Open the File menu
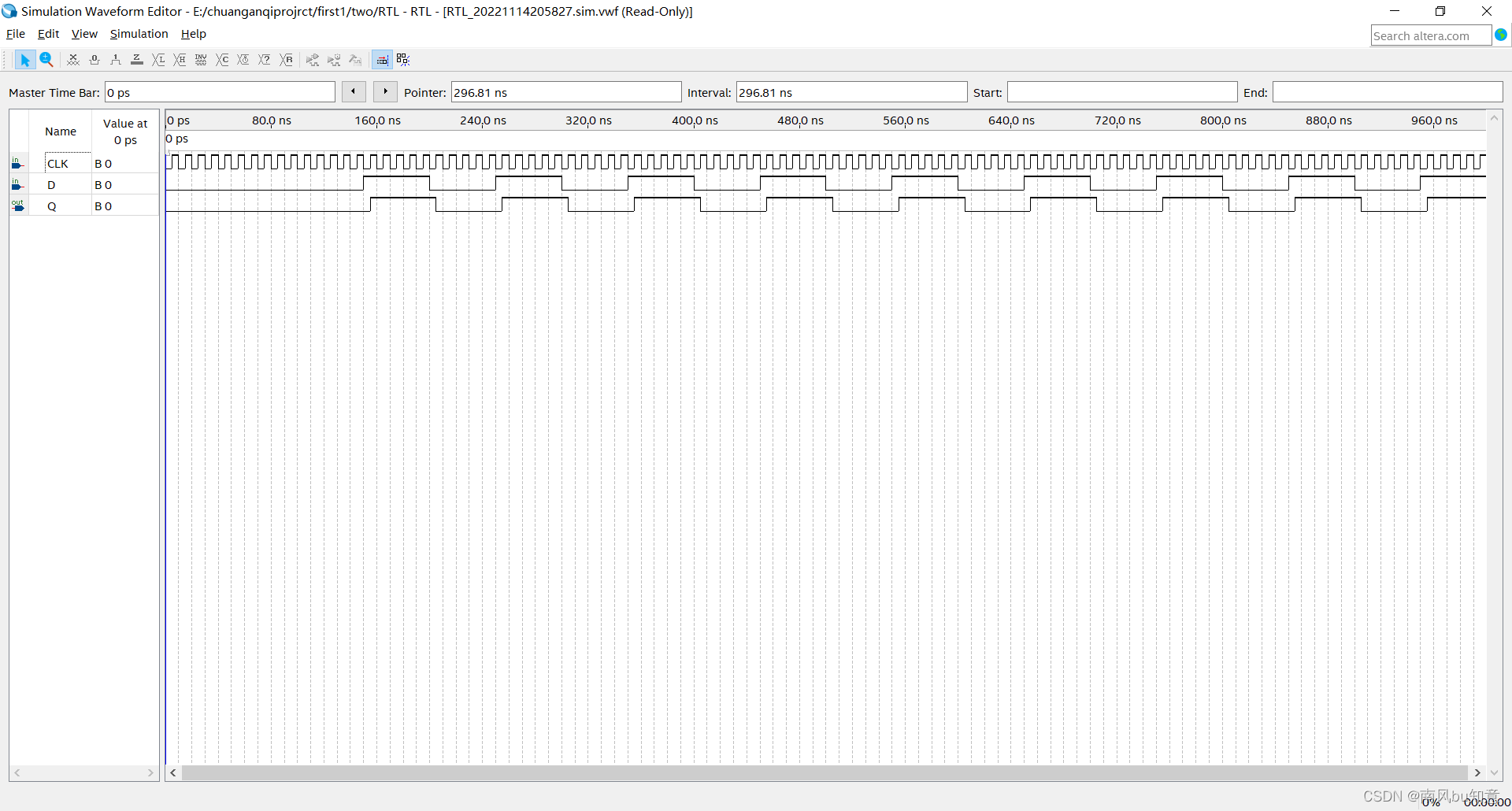This screenshot has width=1512, height=811. 16,34
